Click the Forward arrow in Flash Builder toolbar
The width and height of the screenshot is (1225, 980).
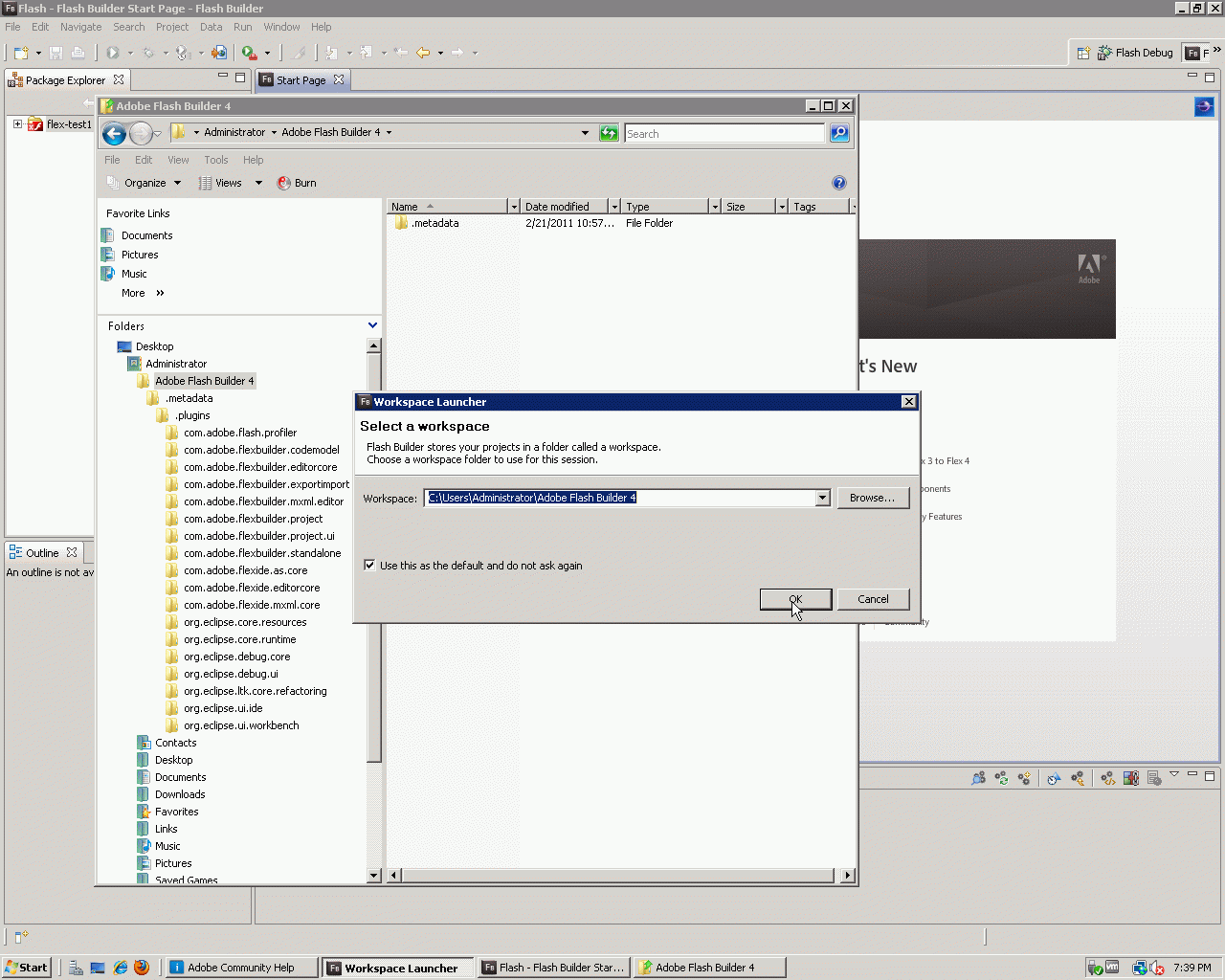pos(457,53)
